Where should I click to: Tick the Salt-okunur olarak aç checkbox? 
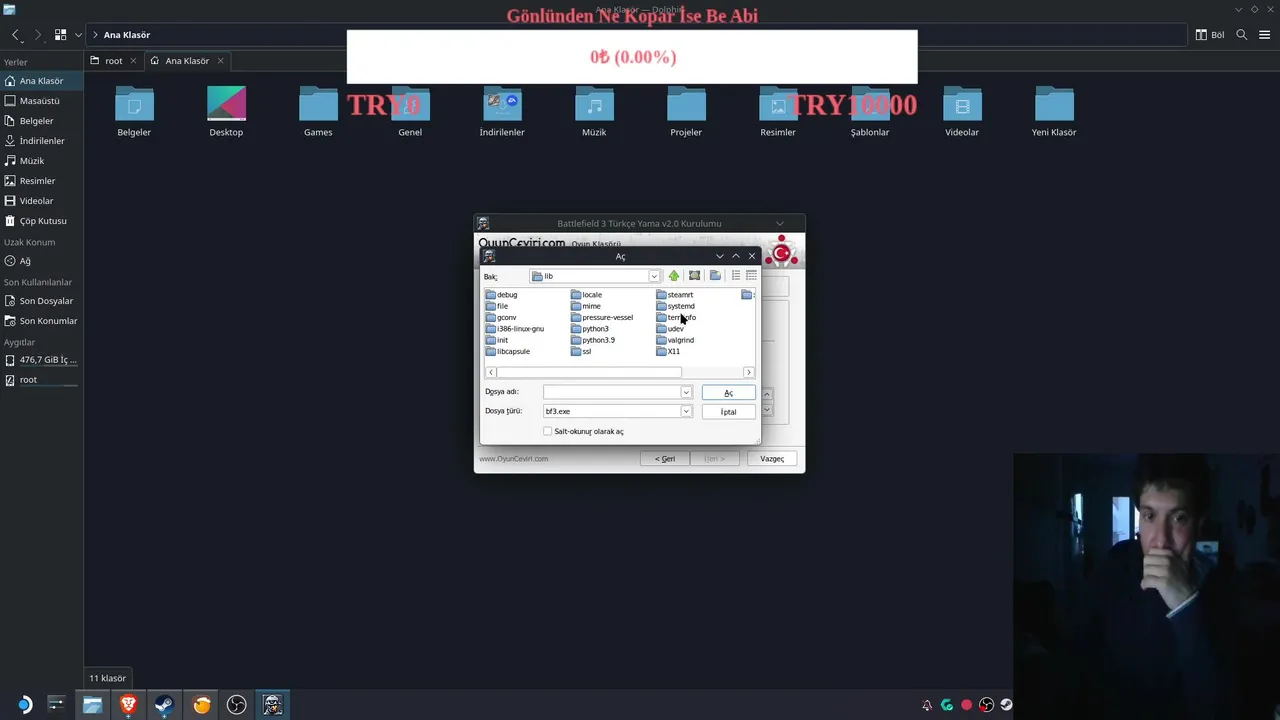pos(547,431)
